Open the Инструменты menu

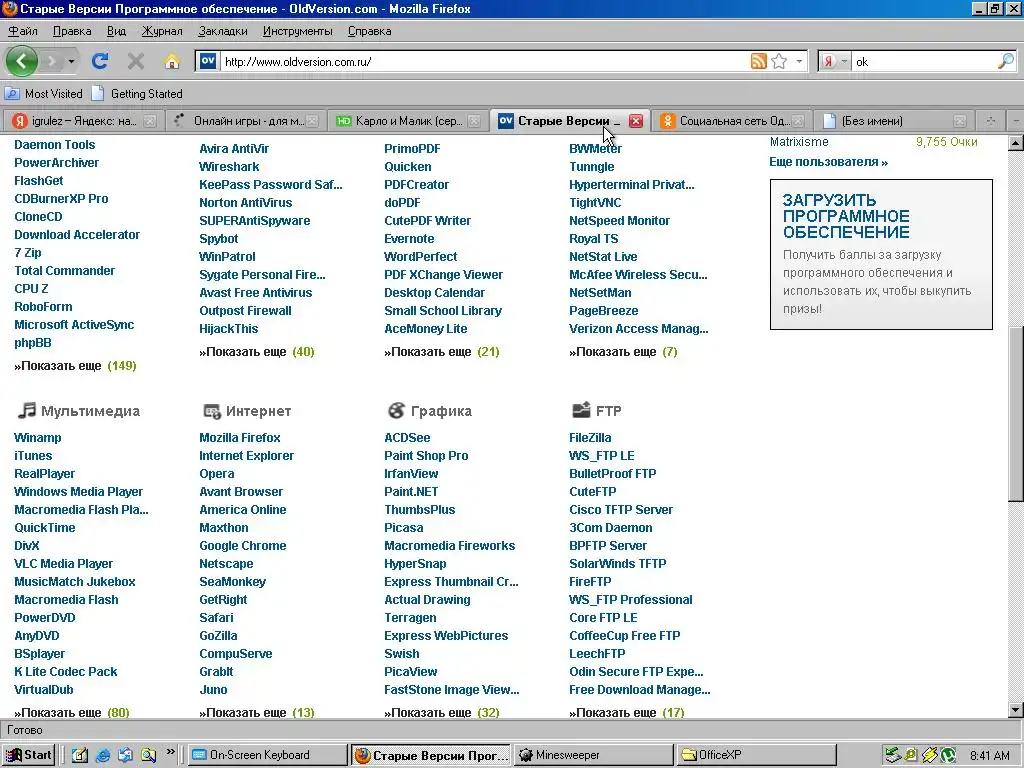297,31
